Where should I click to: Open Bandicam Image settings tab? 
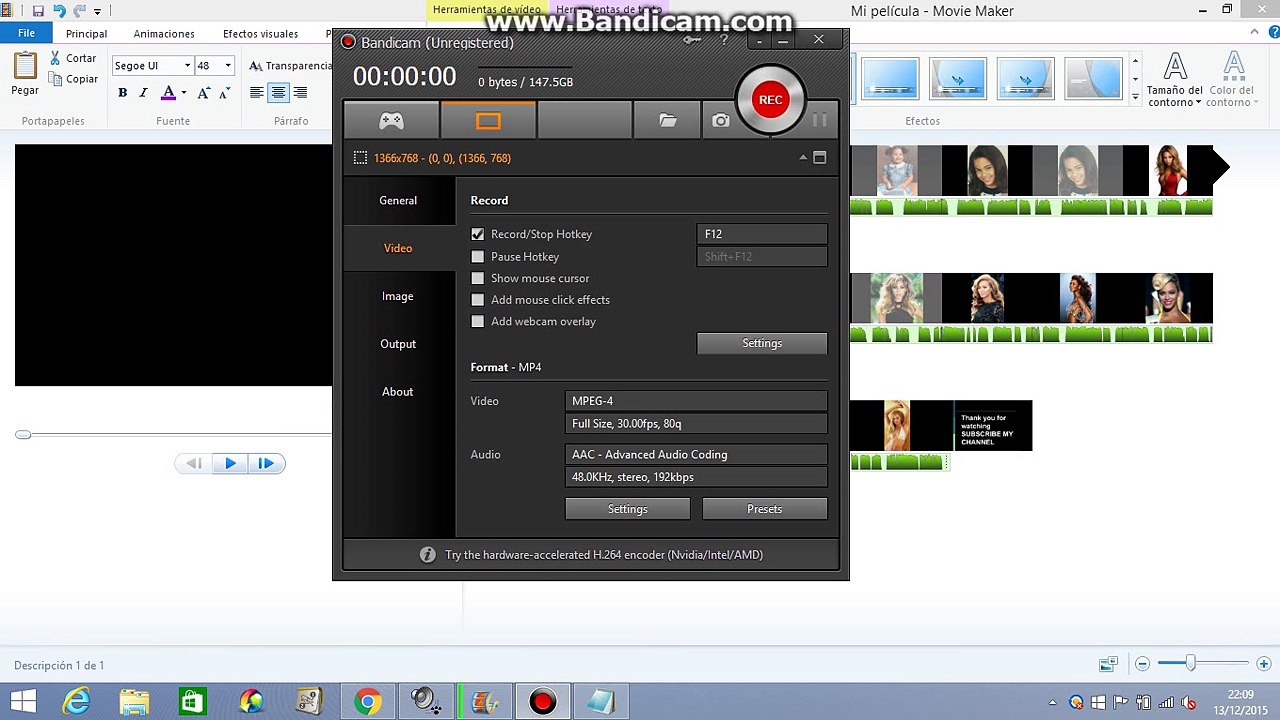pos(398,296)
